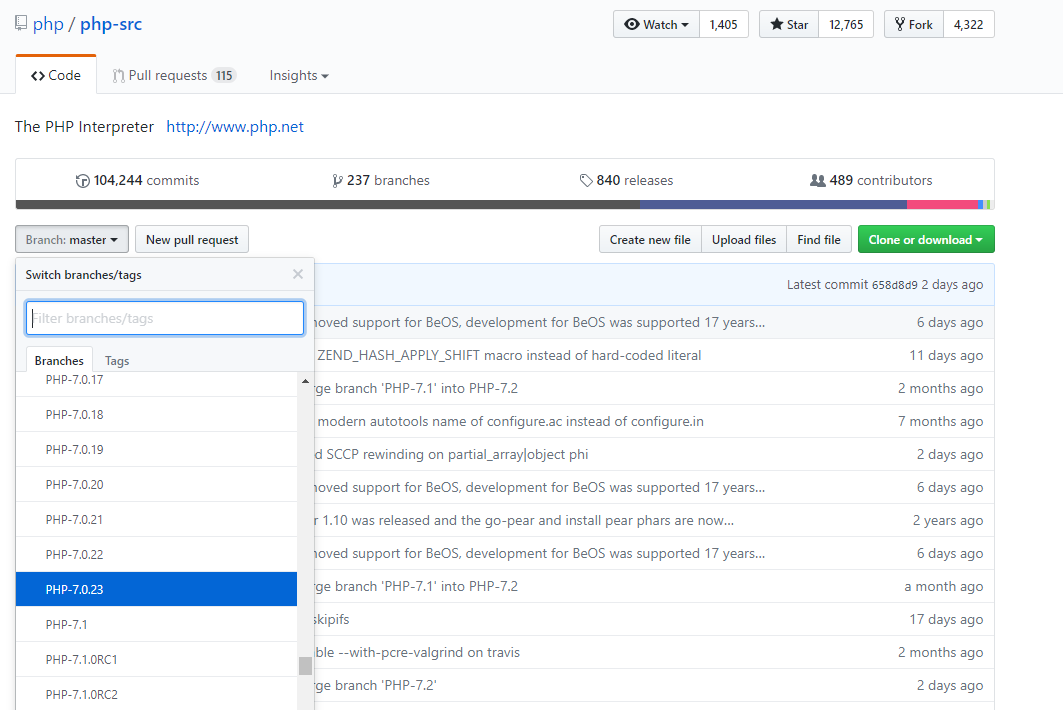This screenshot has width=1063, height=710.
Task: Focus the Filter branches/tags input field
Action: click(x=165, y=318)
